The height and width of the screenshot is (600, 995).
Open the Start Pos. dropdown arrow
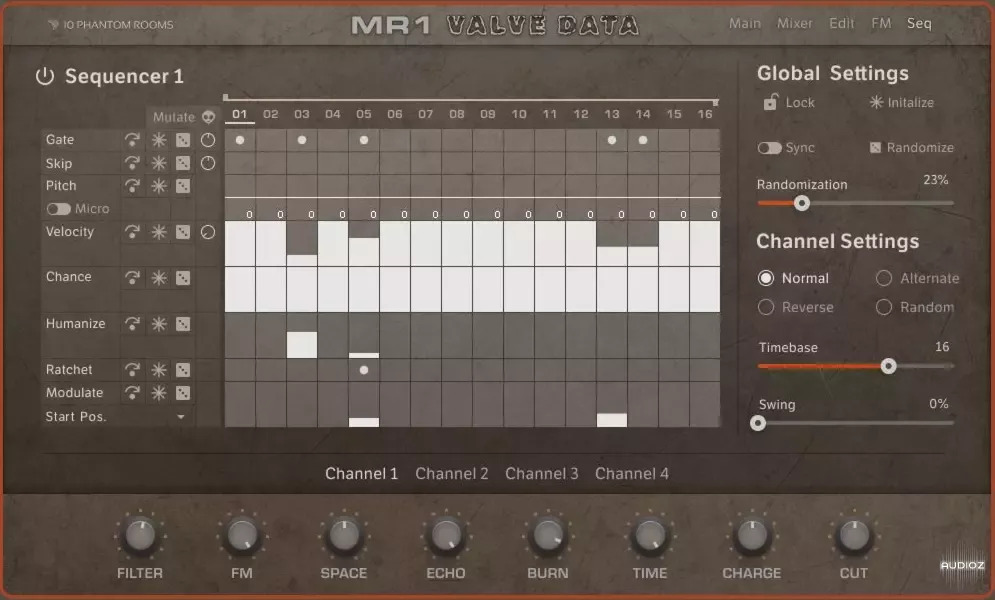tap(181, 417)
